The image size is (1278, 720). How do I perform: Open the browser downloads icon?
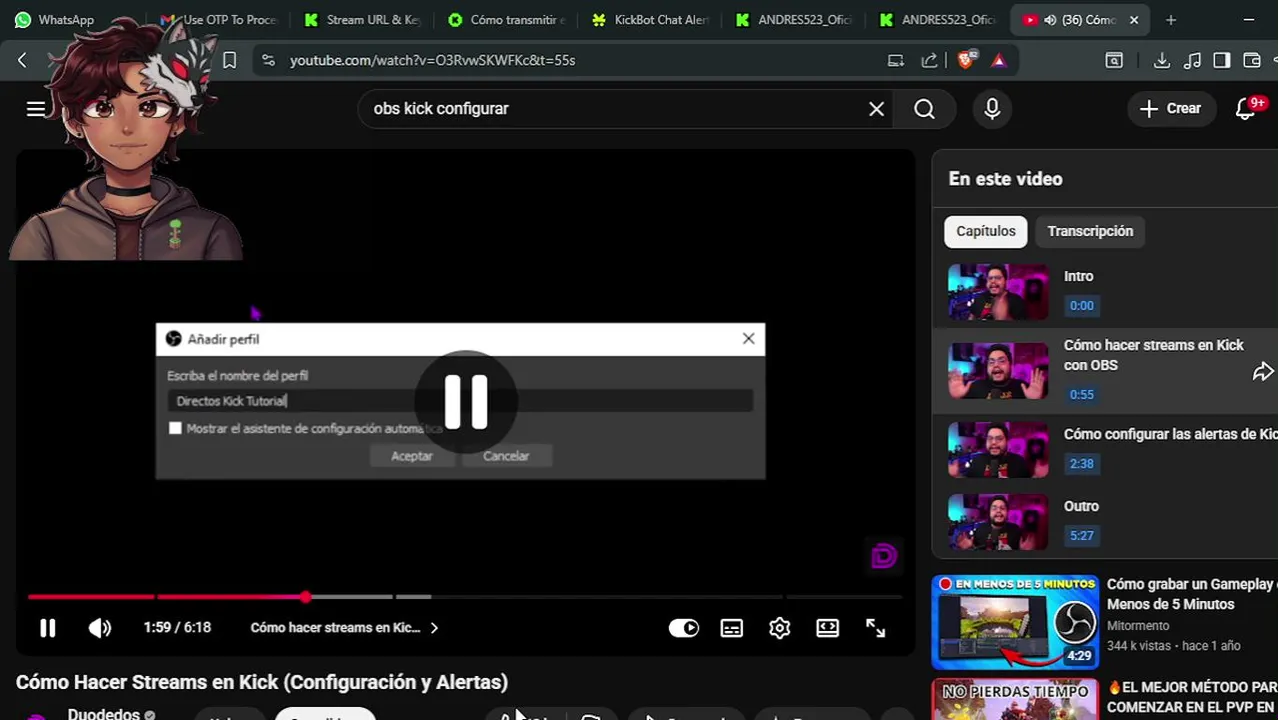1161,60
